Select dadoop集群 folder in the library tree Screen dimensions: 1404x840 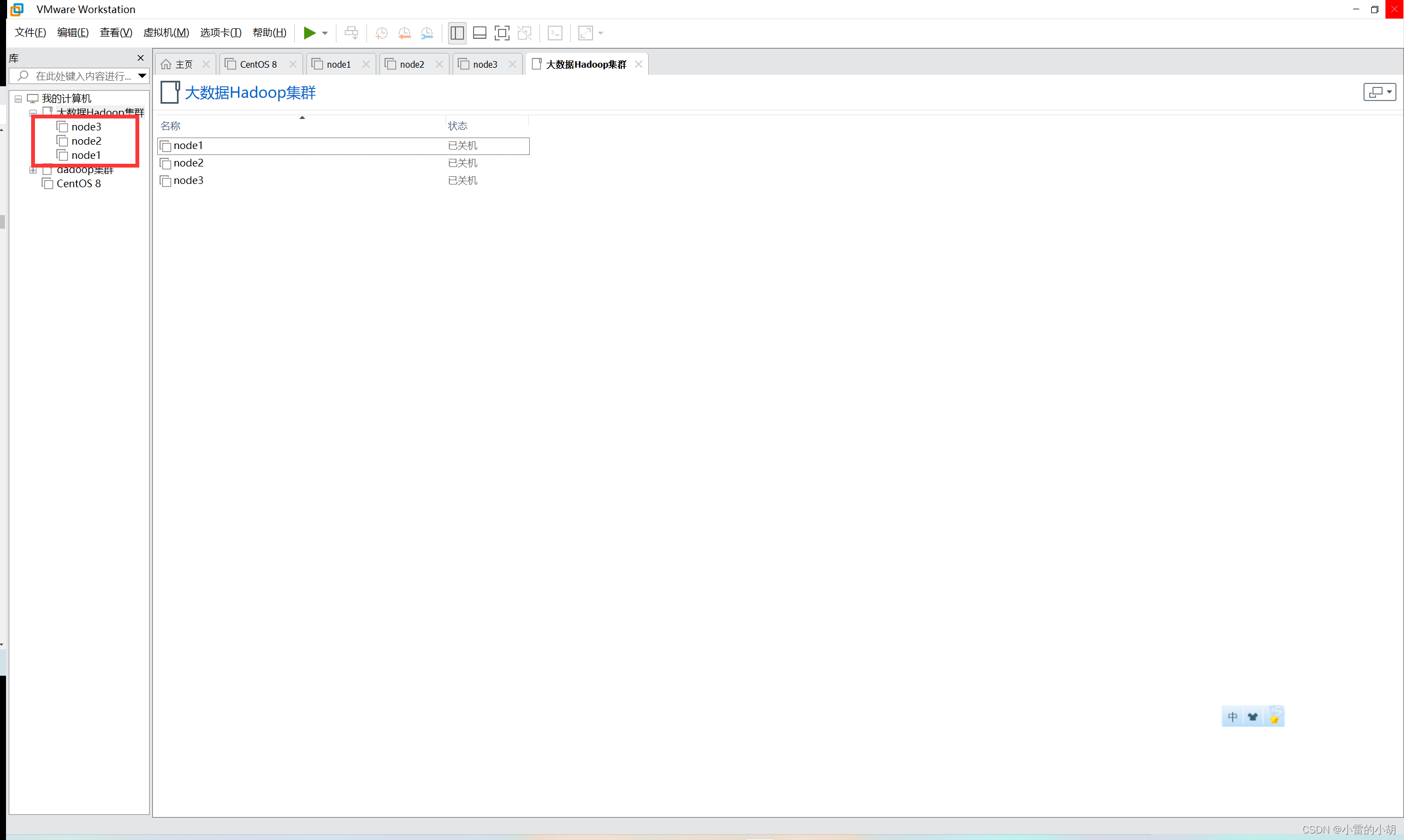85,170
